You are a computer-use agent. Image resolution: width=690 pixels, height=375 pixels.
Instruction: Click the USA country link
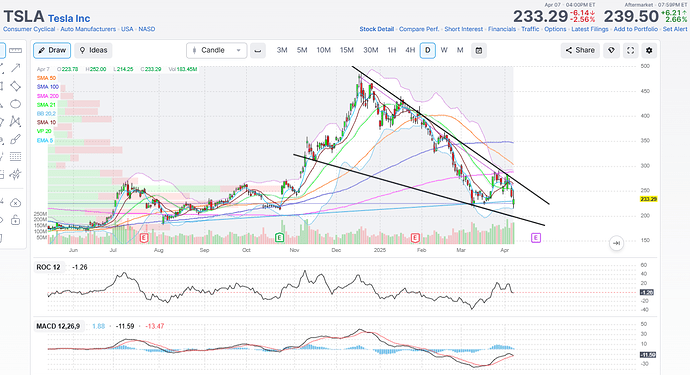pyautogui.click(x=127, y=29)
